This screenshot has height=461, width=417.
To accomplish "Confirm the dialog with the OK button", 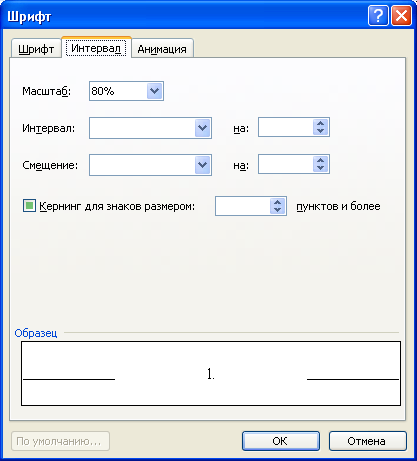I will click(x=281, y=441).
